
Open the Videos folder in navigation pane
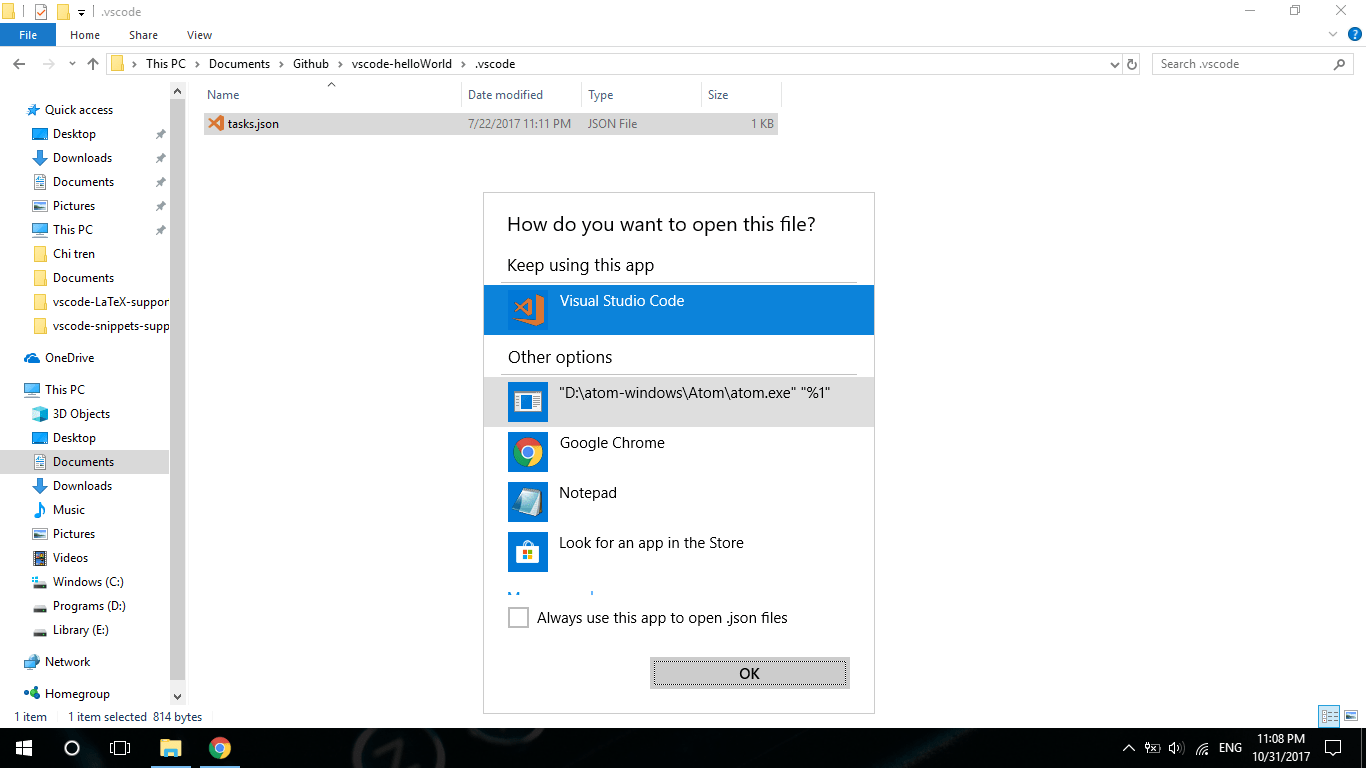(70, 558)
